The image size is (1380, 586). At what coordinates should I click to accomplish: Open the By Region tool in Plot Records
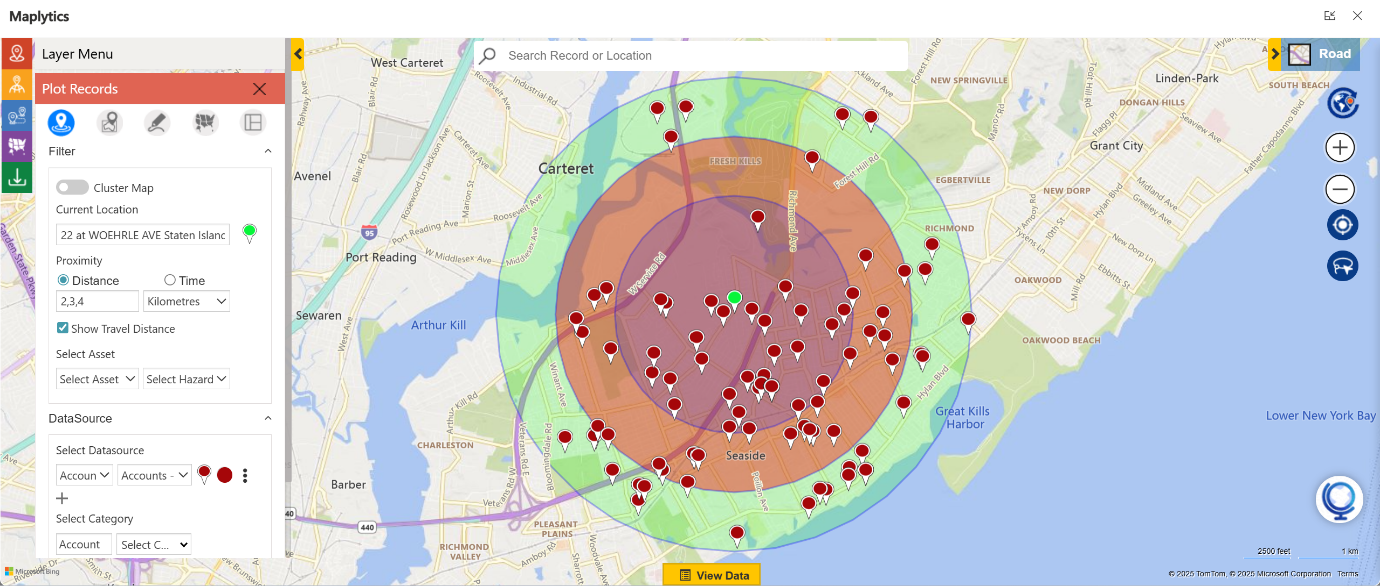[x=110, y=122]
